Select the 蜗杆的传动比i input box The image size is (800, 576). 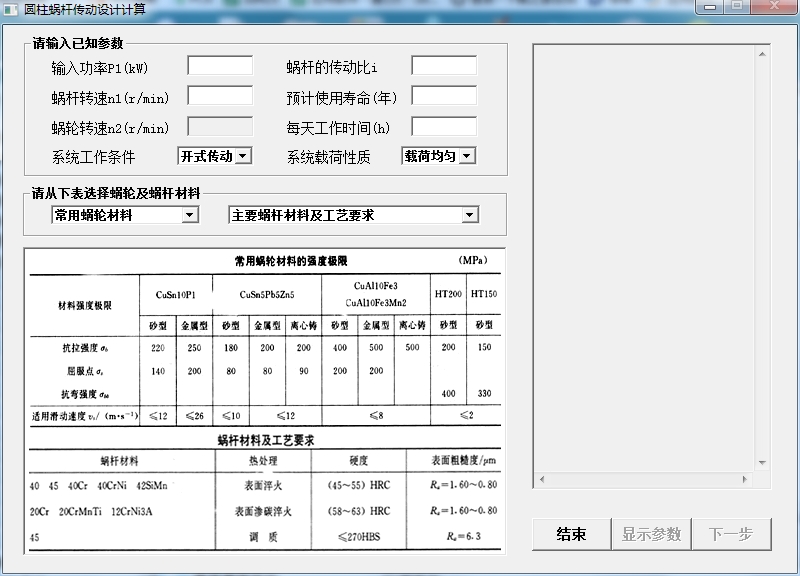443,67
